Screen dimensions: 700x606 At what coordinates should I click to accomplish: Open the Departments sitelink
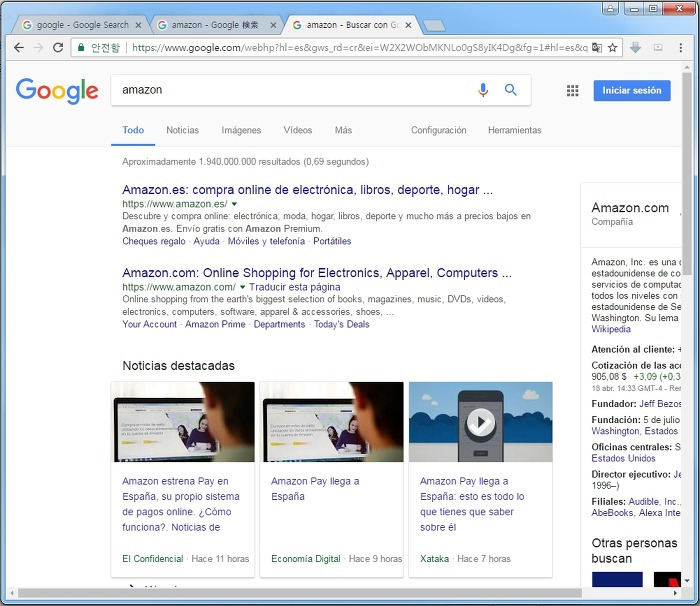(279, 324)
